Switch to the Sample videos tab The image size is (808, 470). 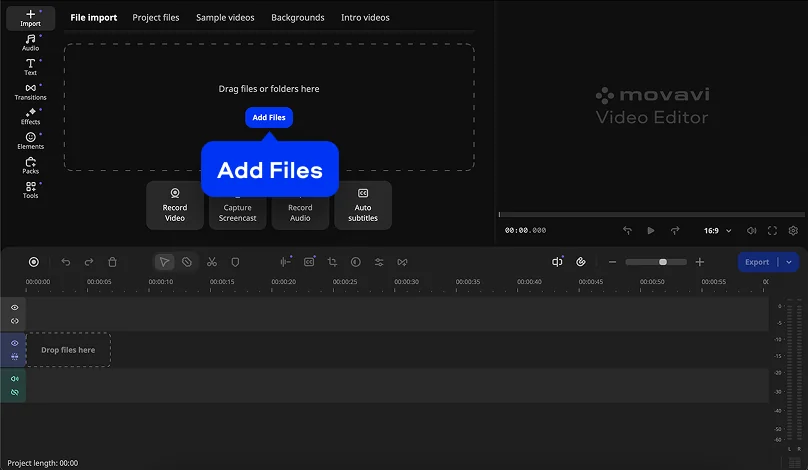(225, 18)
